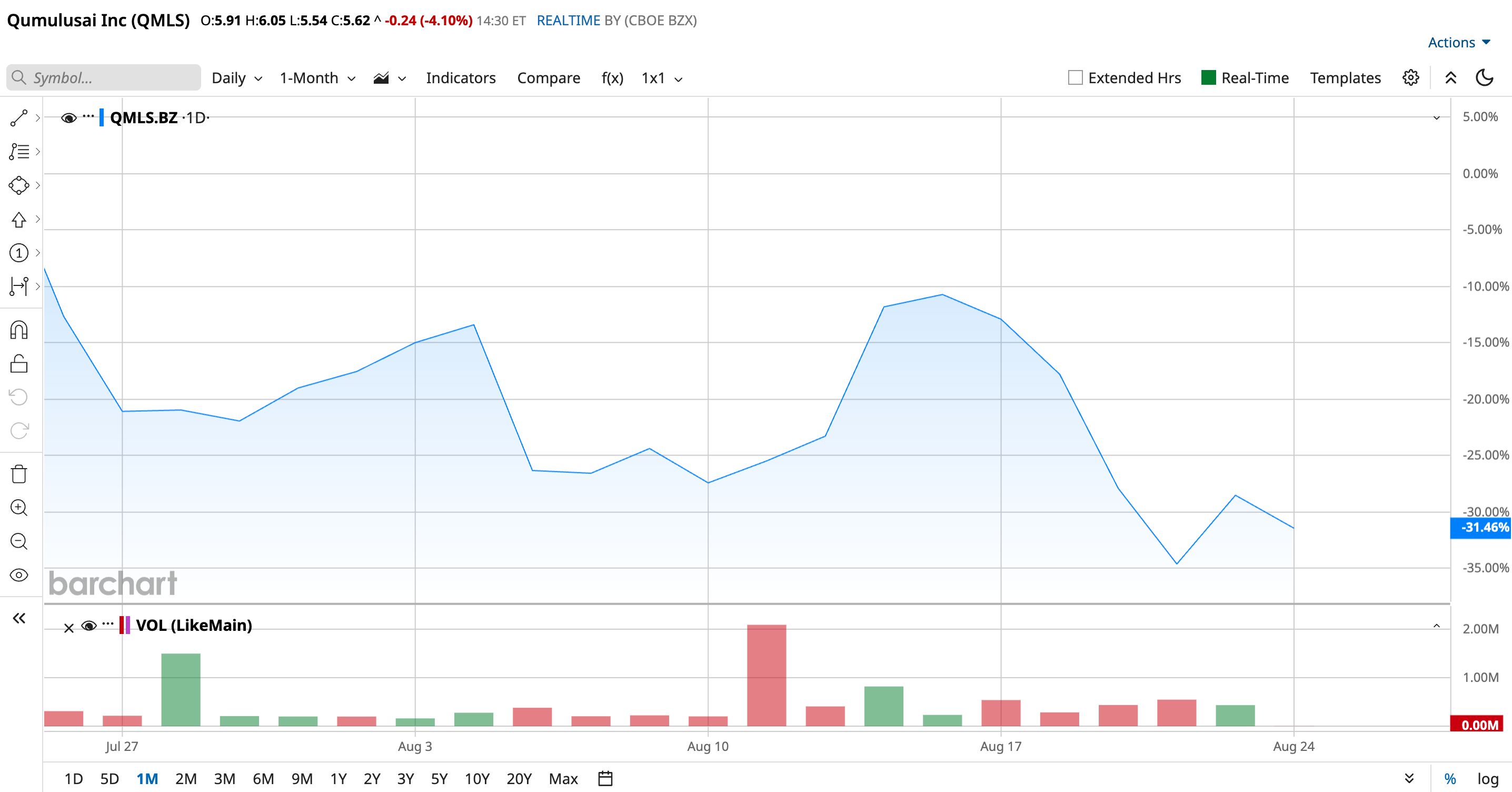Select the 1M range tab

click(147, 779)
